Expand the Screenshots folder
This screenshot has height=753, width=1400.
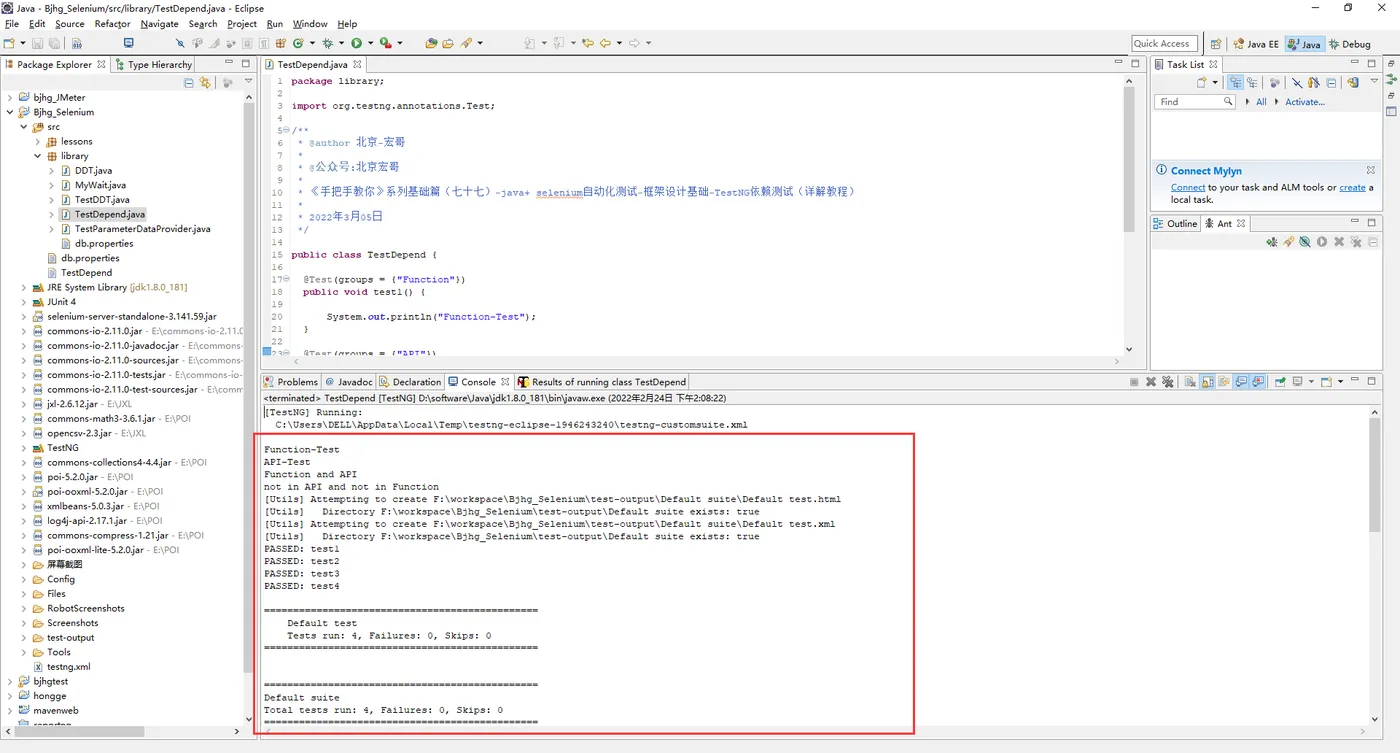coord(24,623)
